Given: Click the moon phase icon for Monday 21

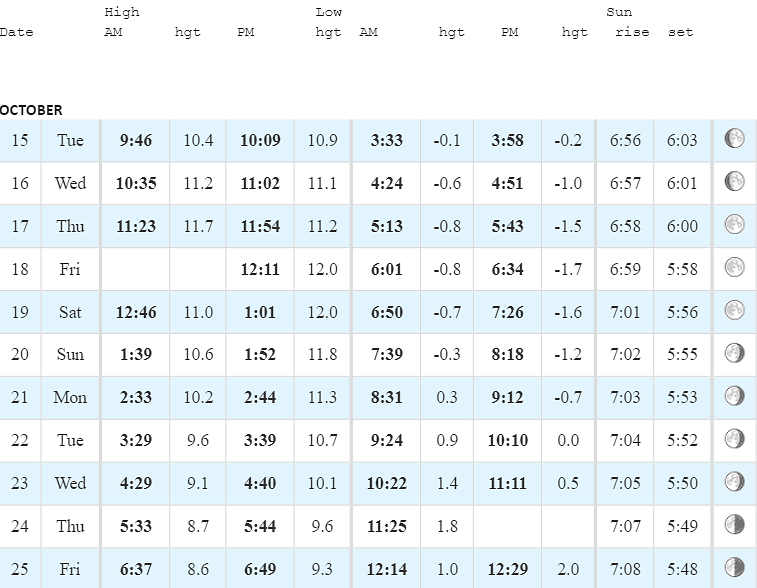Looking at the screenshot, I should pos(735,396).
